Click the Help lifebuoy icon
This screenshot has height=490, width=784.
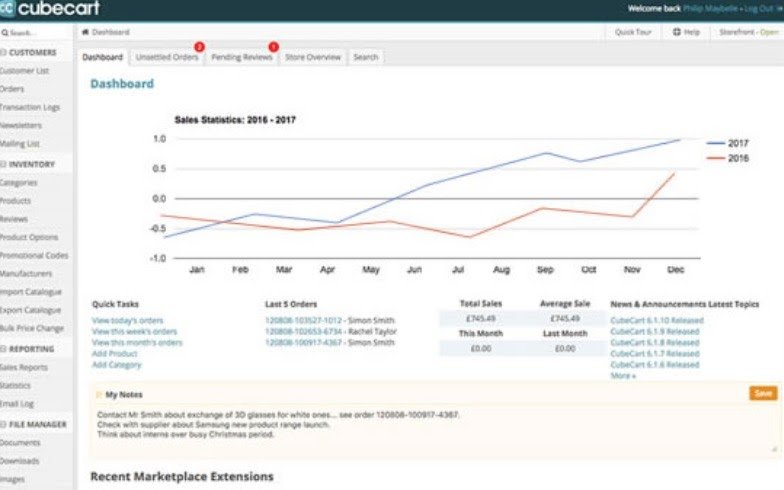pyautogui.click(x=677, y=32)
